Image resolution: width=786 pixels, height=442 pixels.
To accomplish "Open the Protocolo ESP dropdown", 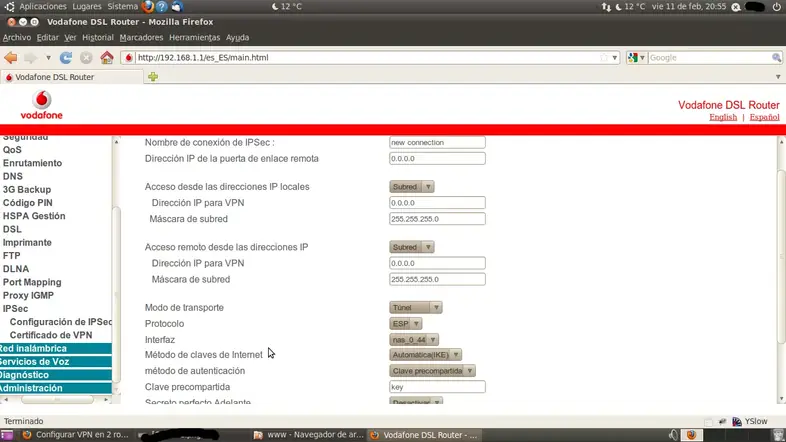I will [x=406, y=324].
